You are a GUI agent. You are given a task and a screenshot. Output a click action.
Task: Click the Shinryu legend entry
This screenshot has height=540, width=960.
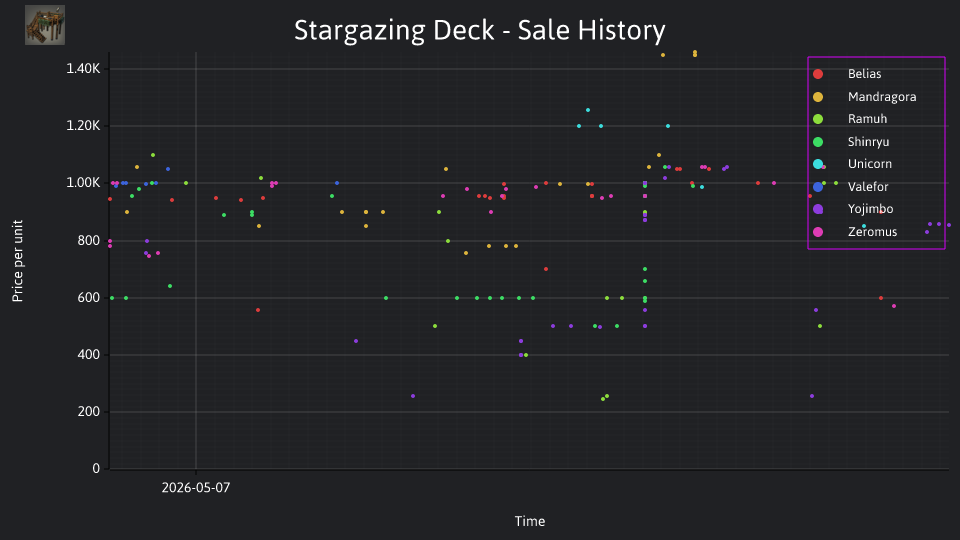(868, 141)
